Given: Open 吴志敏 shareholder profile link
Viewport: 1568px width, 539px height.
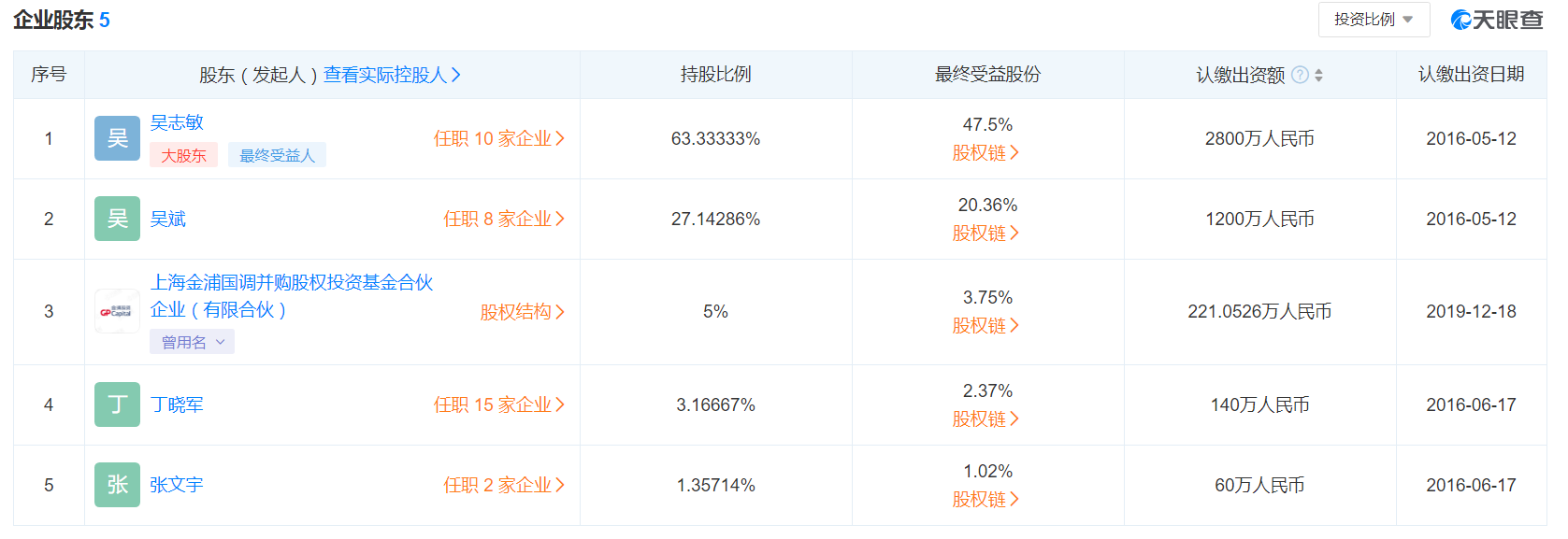Looking at the screenshot, I should coord(177,122).
